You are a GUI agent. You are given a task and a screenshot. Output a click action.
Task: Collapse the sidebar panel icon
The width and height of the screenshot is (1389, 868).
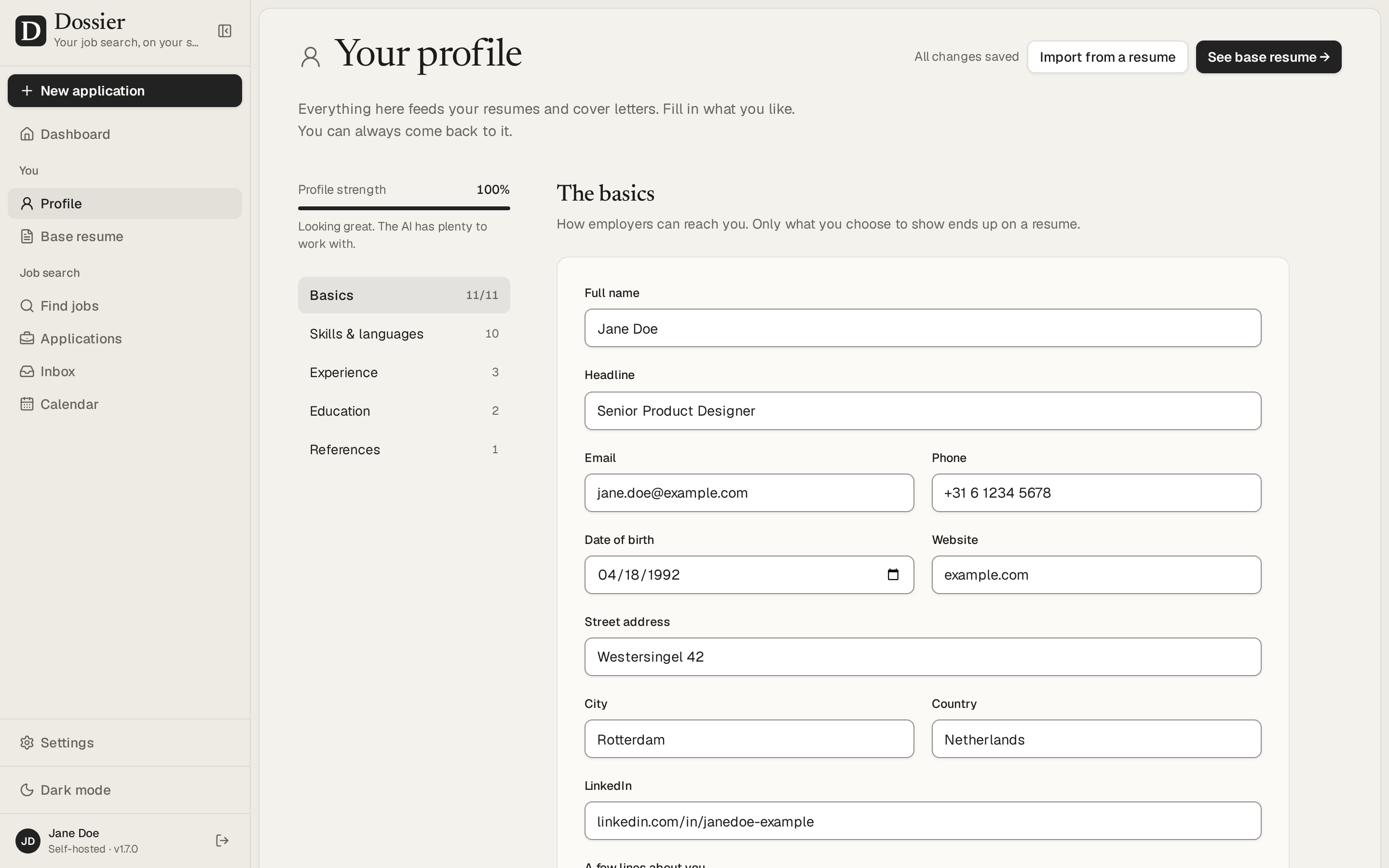tap(224, 31)
